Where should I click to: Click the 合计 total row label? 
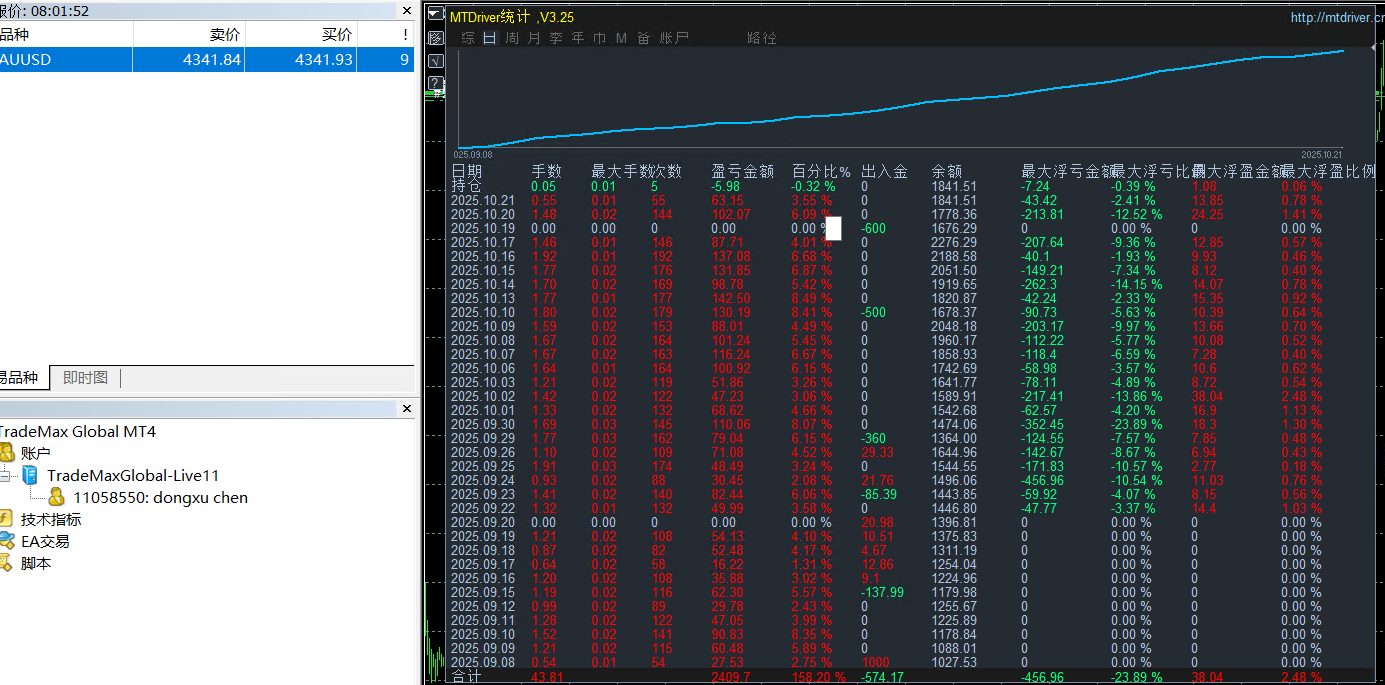(x=466, y=676)
